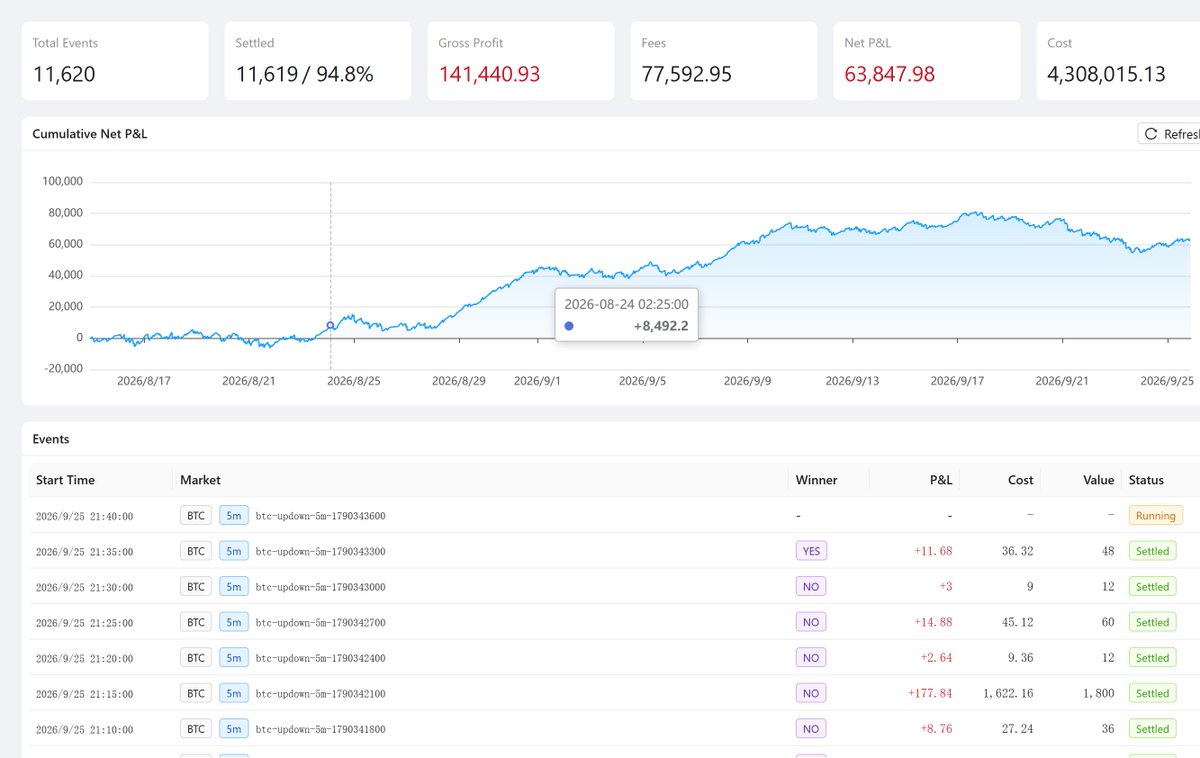The image size is (1200, 758).
Task: Click market name btc-updown-5m-1790343600
Action: coord(321,516)
